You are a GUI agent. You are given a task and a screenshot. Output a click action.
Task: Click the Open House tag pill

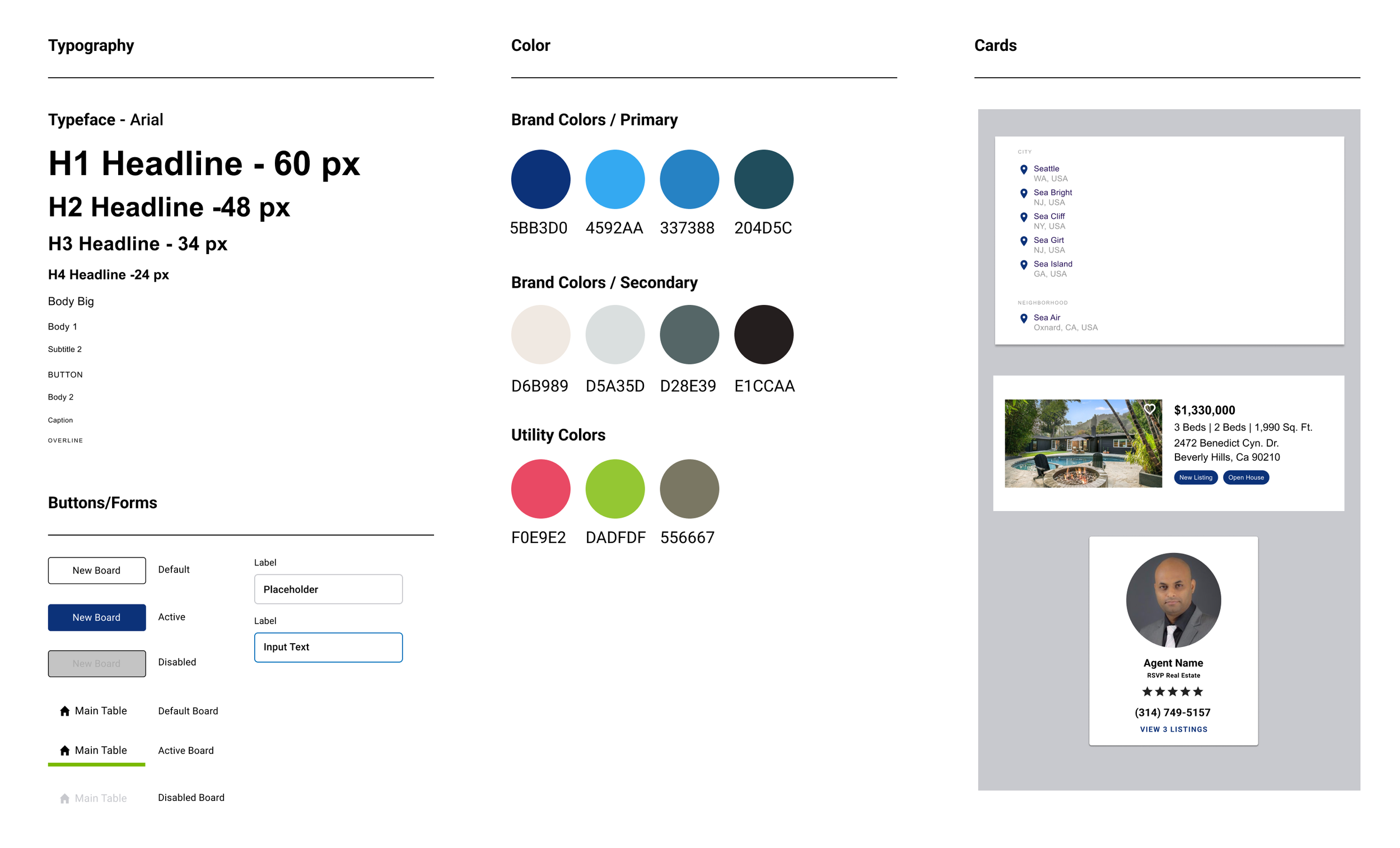pos(1245,477)
